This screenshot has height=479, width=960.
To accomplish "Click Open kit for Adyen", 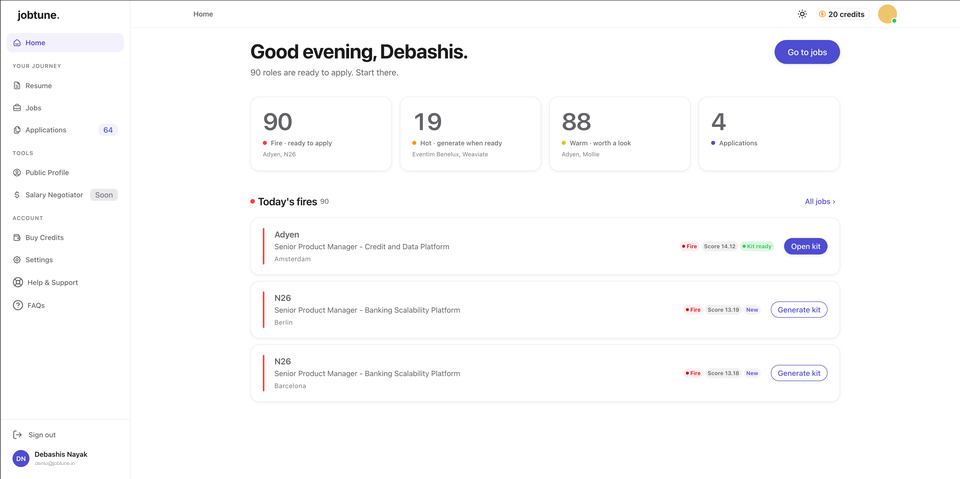I will [805, 246].
